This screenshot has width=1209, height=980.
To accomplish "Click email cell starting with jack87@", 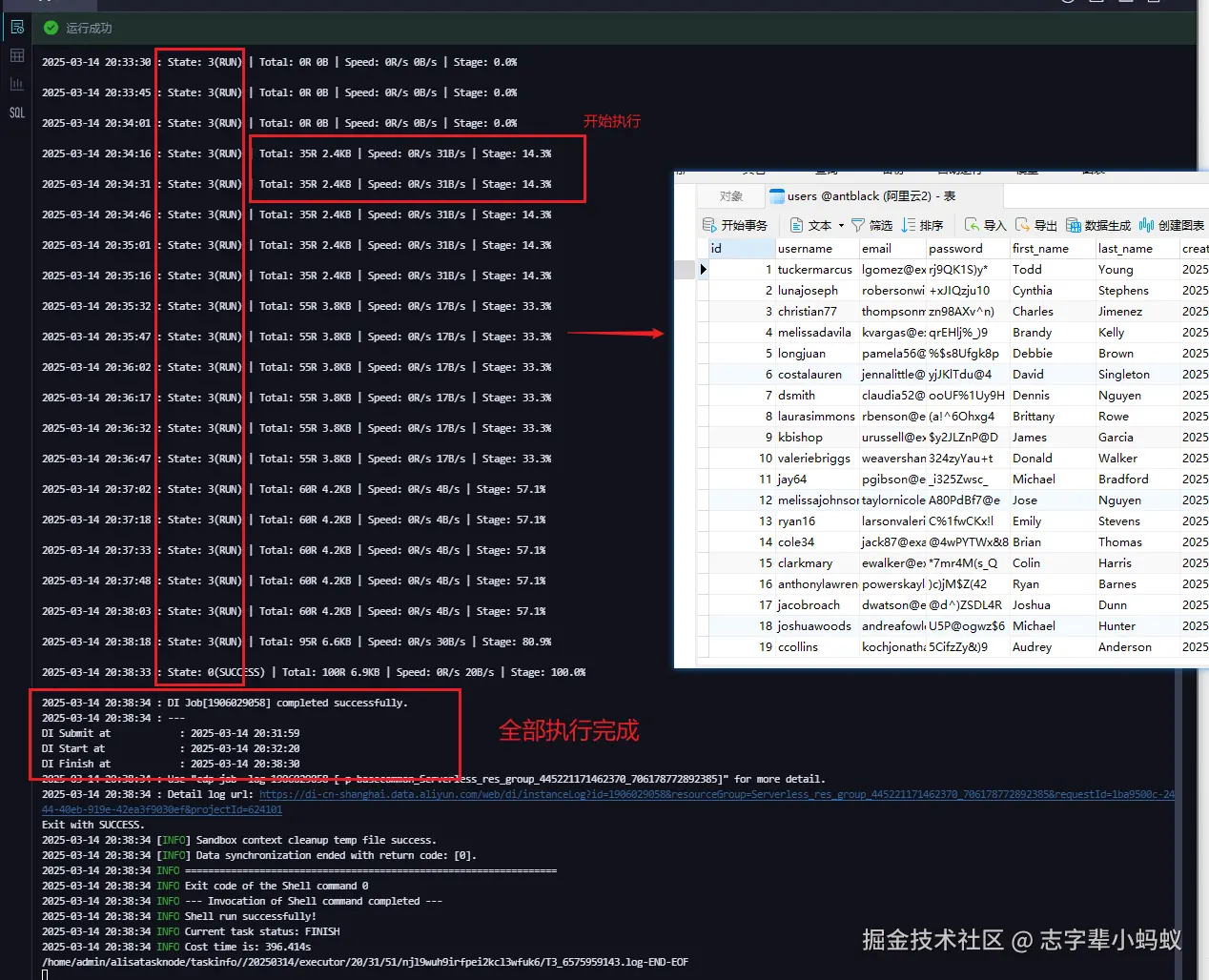I will [893, 541].
